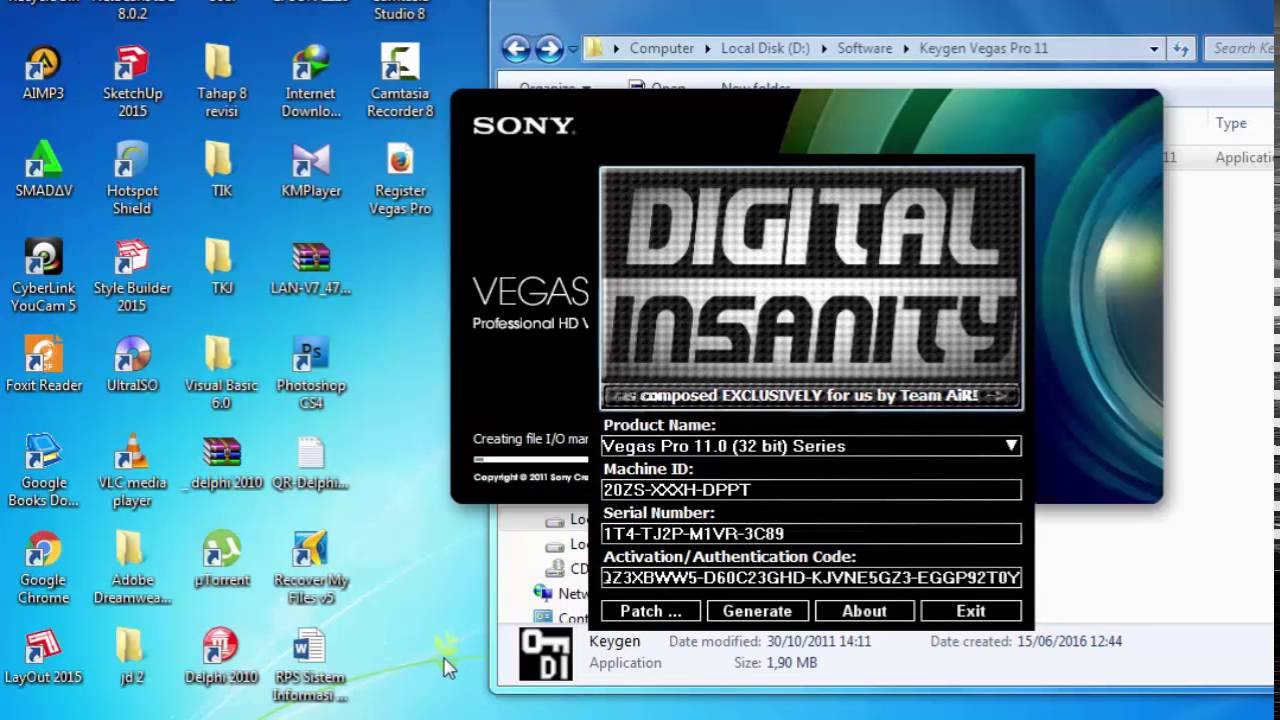Viewport: 1280px width, 720px height.
Task: Select the QR-Delphi document file
Action: [x=311, y=462]
